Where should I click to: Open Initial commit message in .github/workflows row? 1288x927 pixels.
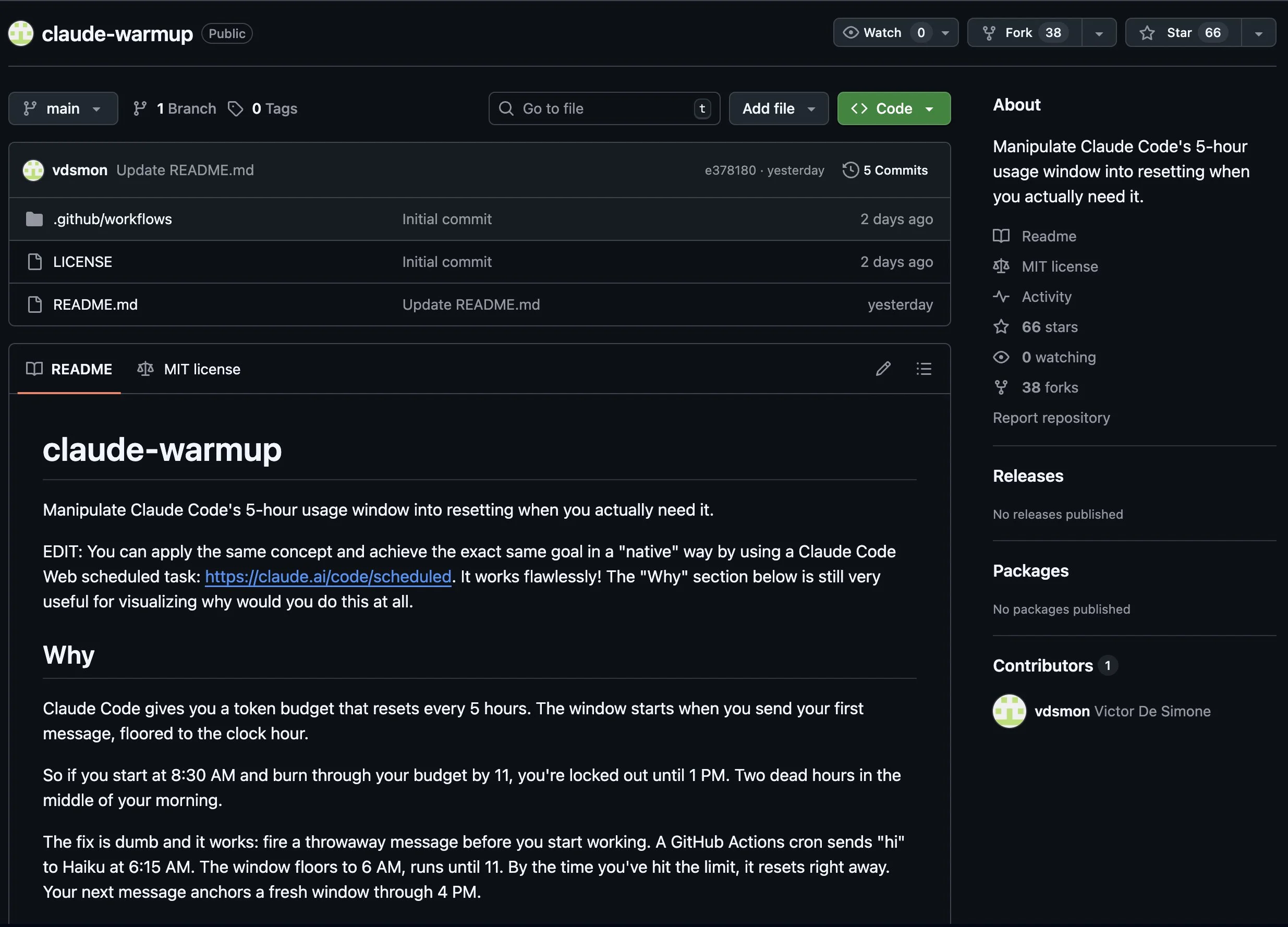[447, 219]
